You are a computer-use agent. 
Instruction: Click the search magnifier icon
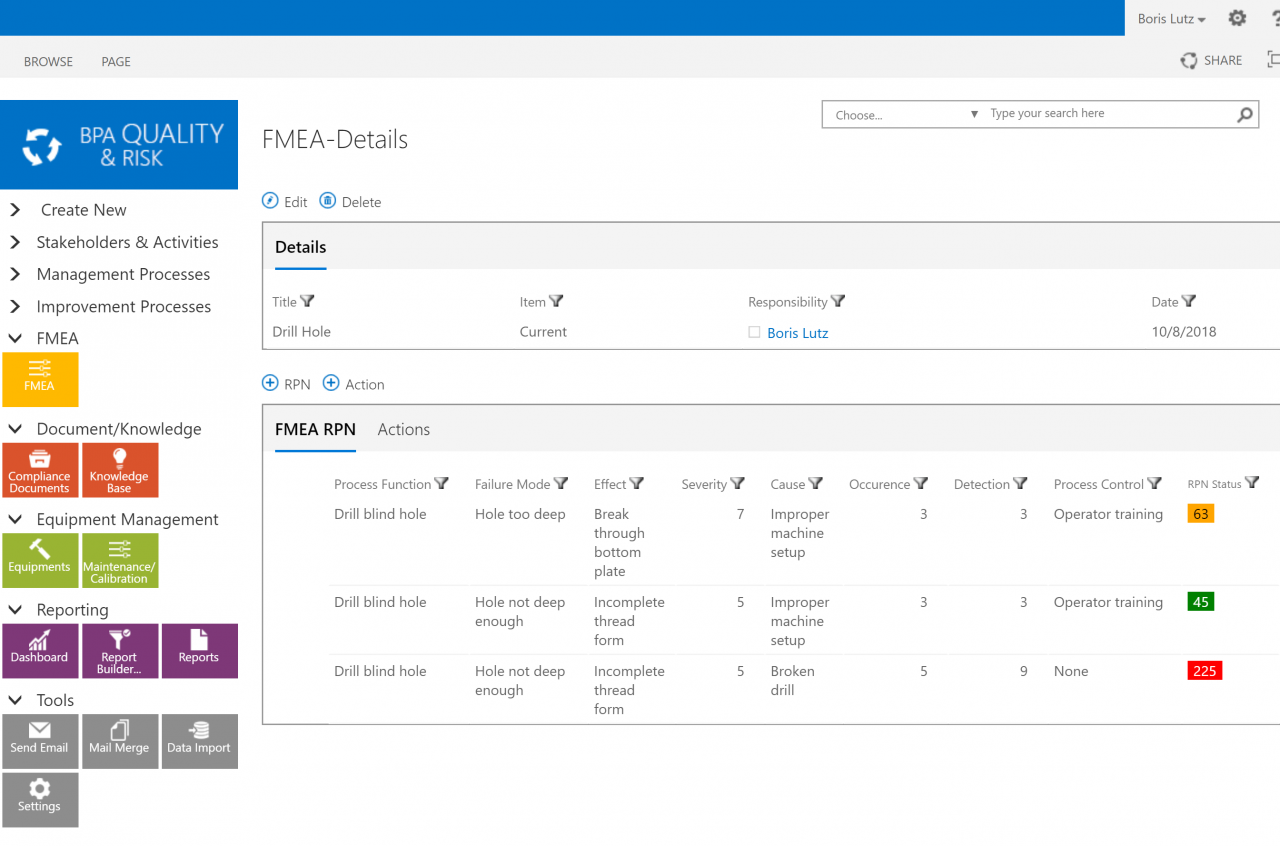pyautogui.click(x=1244, y=115)
